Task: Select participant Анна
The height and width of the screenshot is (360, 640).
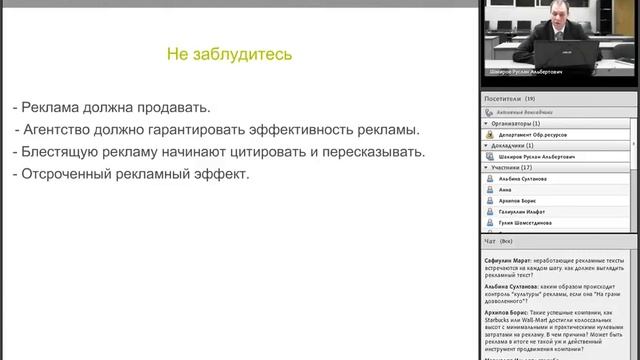Action: tap(556, 190)
